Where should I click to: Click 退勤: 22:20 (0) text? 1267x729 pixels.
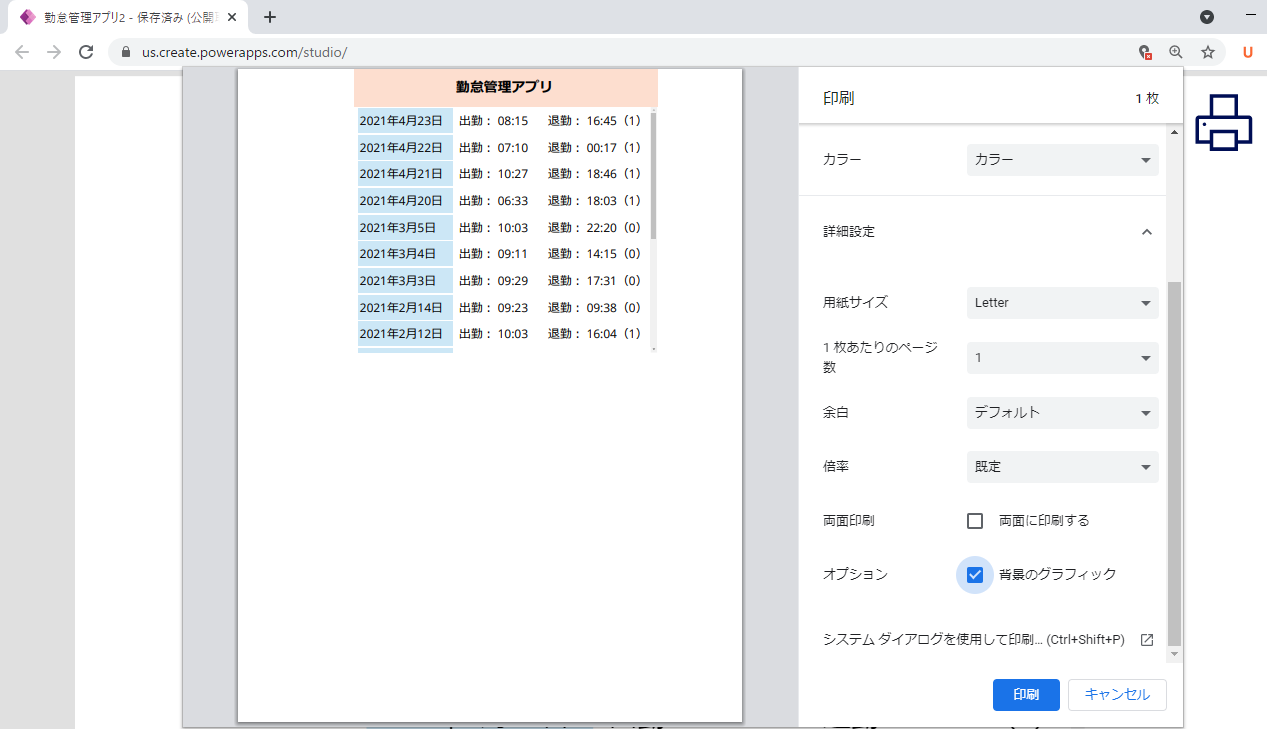(x=594, y=227)
